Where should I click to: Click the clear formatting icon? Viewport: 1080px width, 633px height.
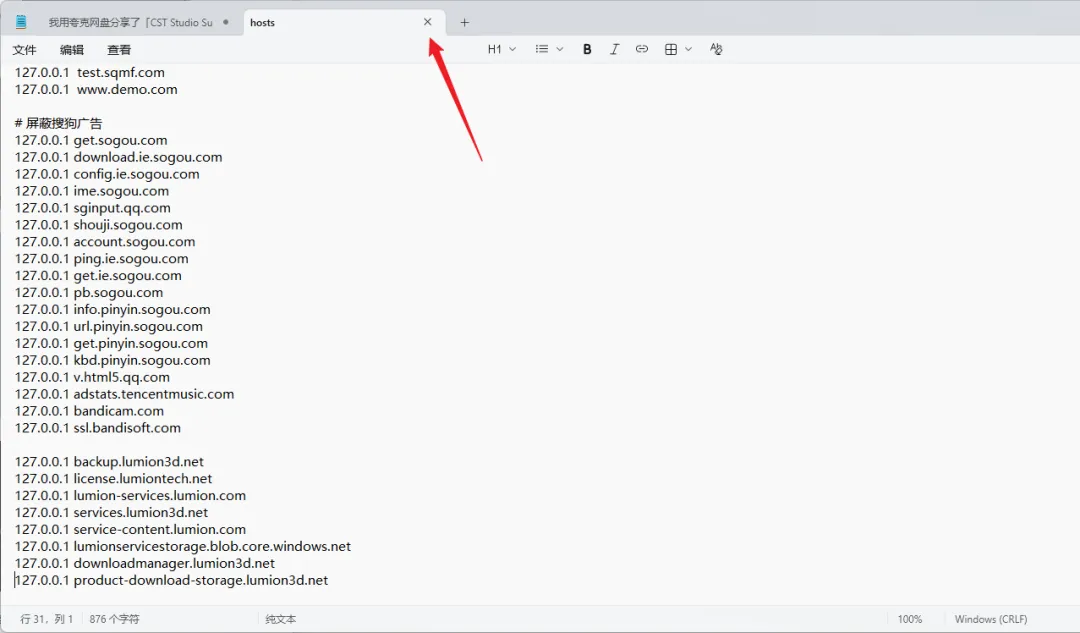716,49
